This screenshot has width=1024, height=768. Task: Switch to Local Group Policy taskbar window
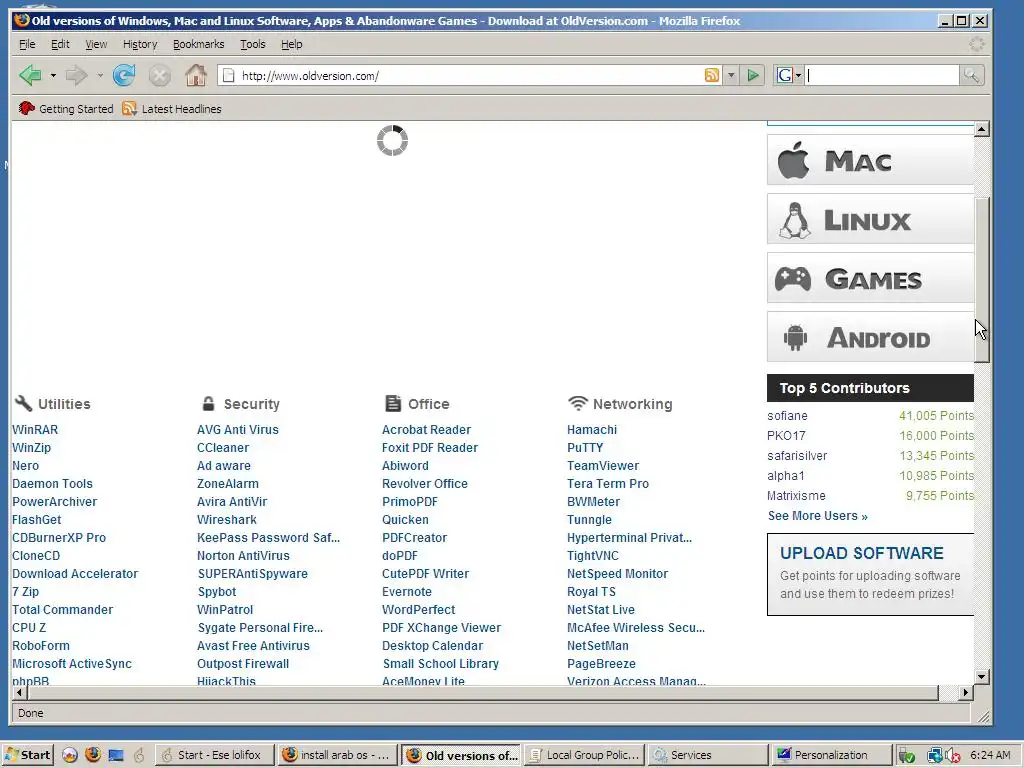(584, 755)
